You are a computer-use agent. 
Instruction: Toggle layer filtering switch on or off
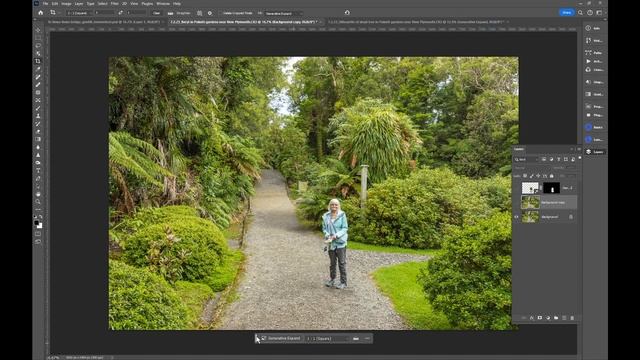pyautogui.click(x=580, y=158)
